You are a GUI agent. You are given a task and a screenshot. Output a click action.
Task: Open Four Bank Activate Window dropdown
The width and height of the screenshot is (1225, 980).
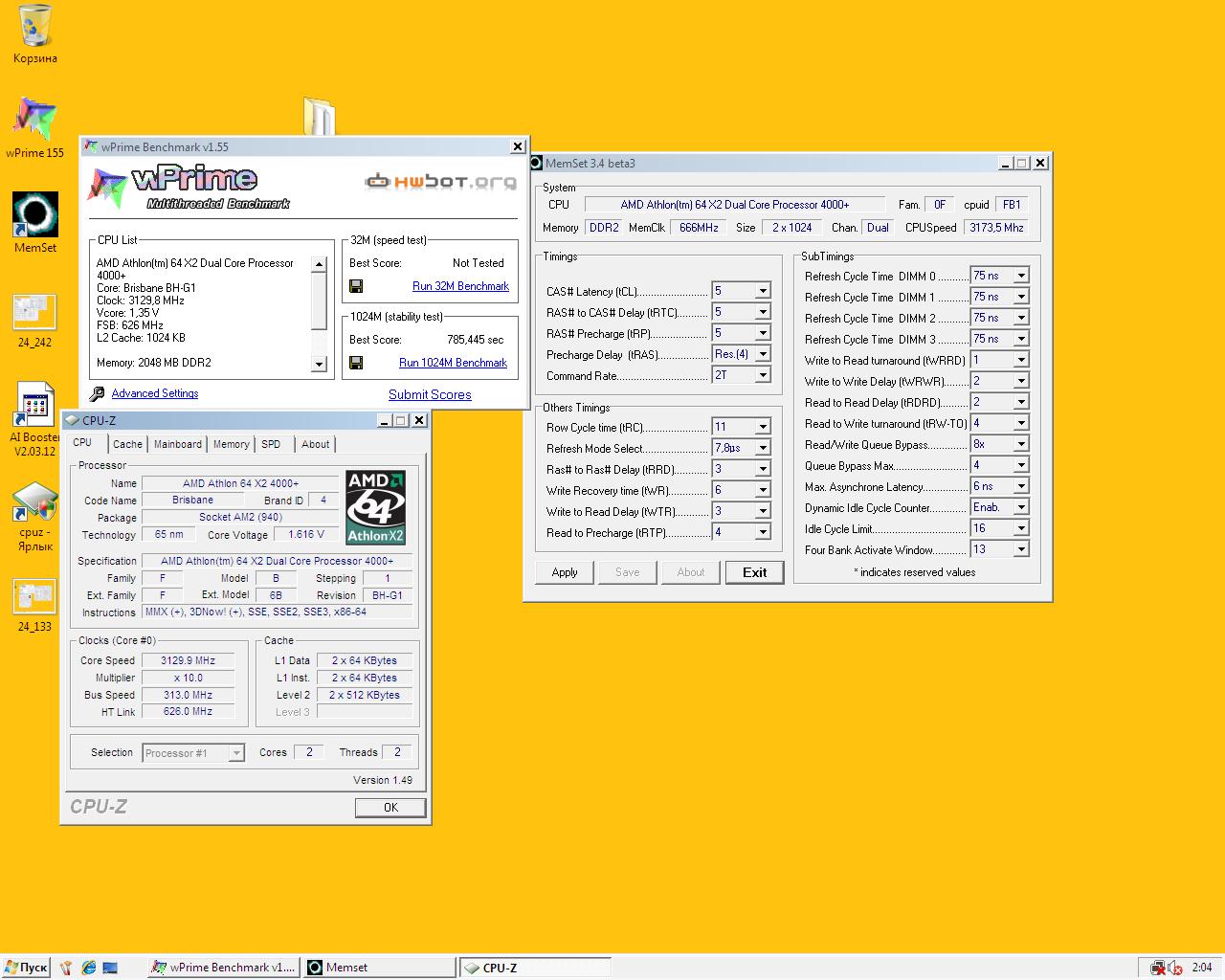(x=1021, y=549)
